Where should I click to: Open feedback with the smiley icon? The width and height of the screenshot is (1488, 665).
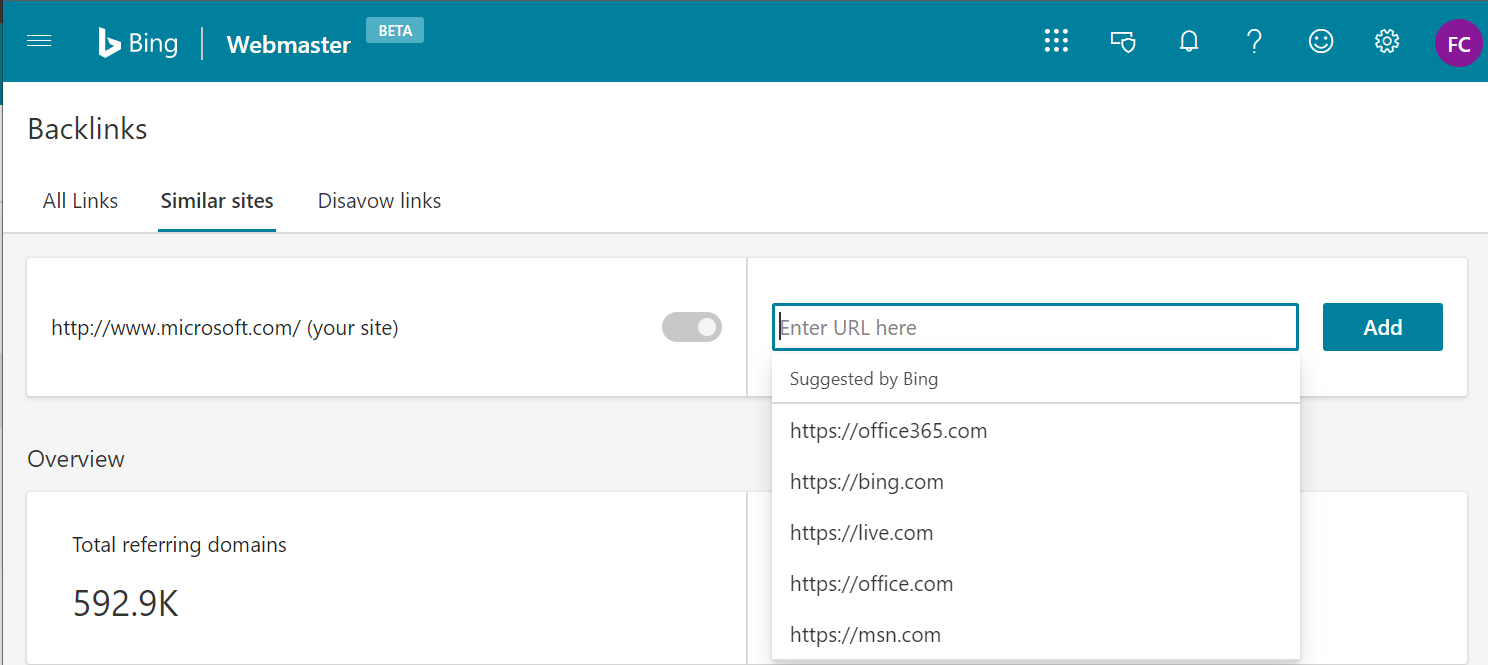pyautogui.click(x=1320, y=41)
